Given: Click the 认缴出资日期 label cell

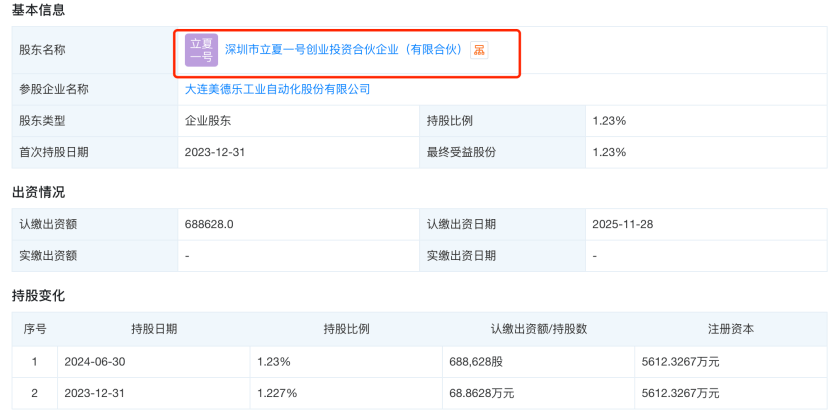Looking at the screenshot, I should (x=503, y=224).
